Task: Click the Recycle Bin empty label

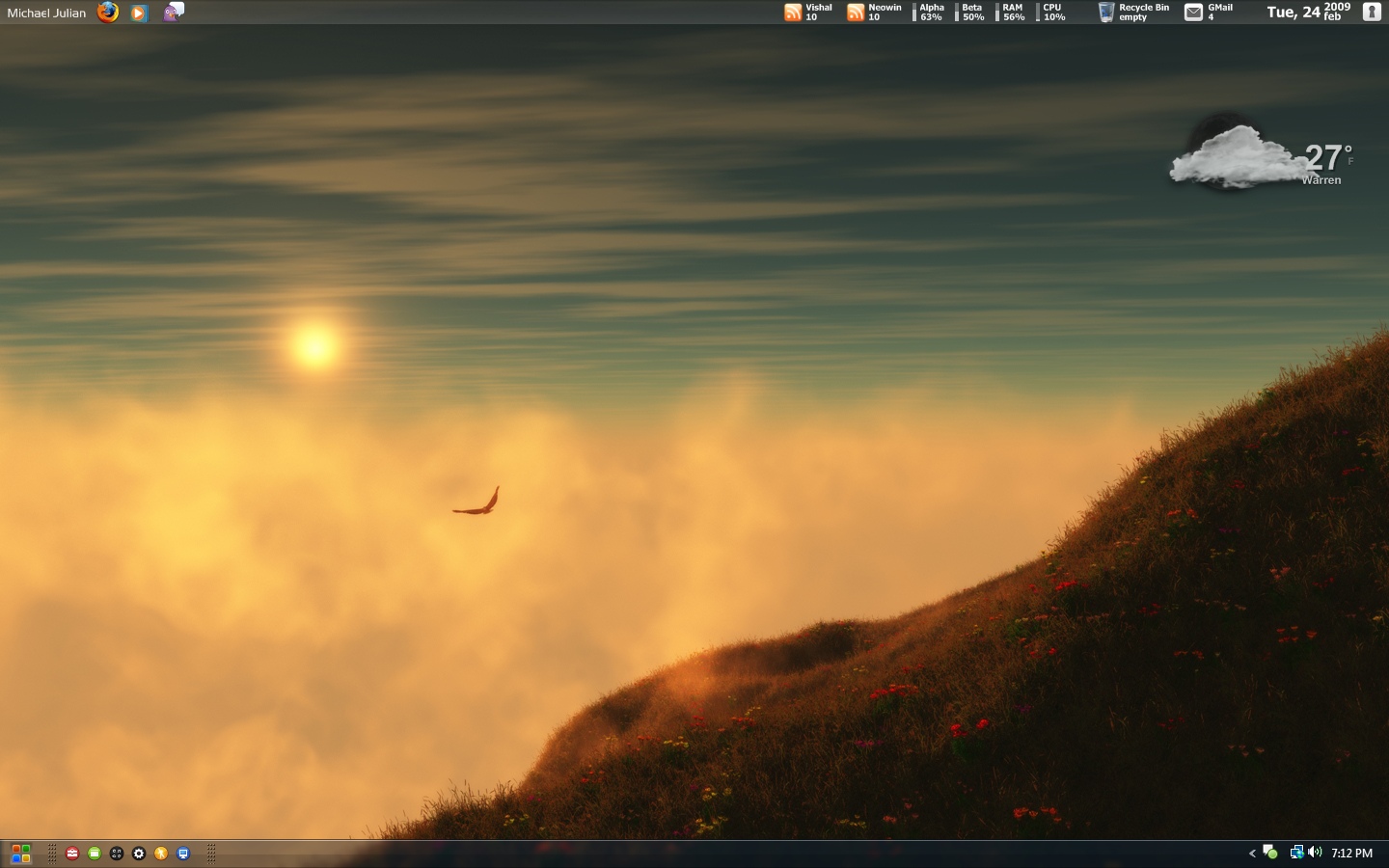Action: pos(1144,13)
